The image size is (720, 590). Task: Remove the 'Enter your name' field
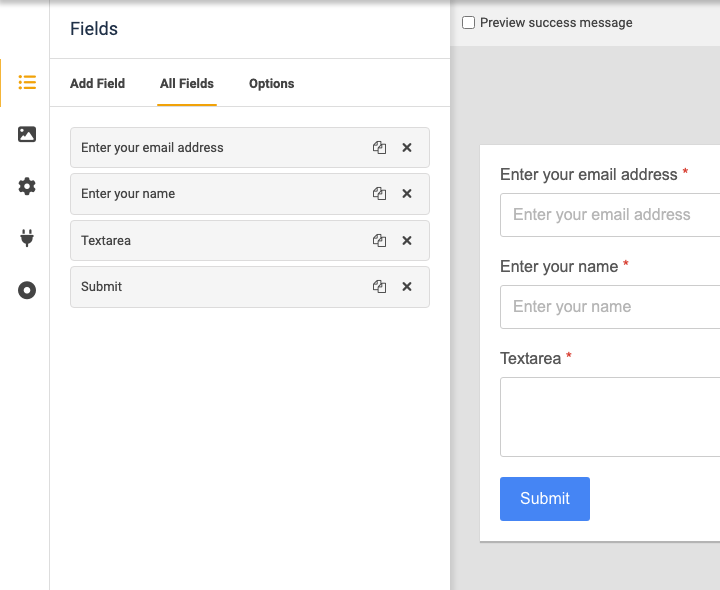coord(407,193)
